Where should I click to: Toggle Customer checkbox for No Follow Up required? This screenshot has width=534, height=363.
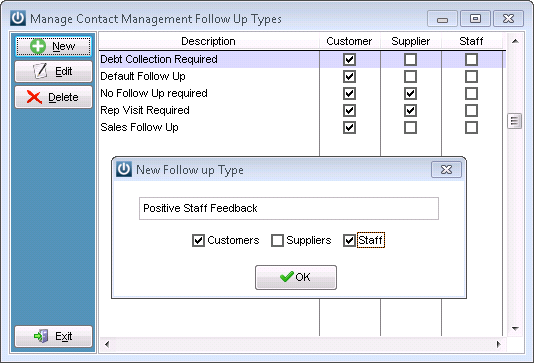349,94
